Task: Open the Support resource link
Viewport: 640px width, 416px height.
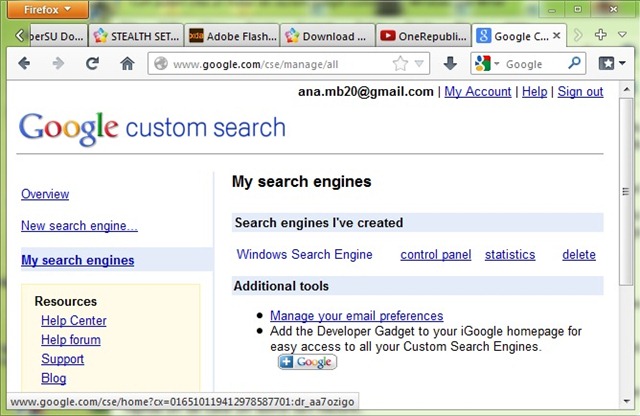Action: [x=62, y=359]
